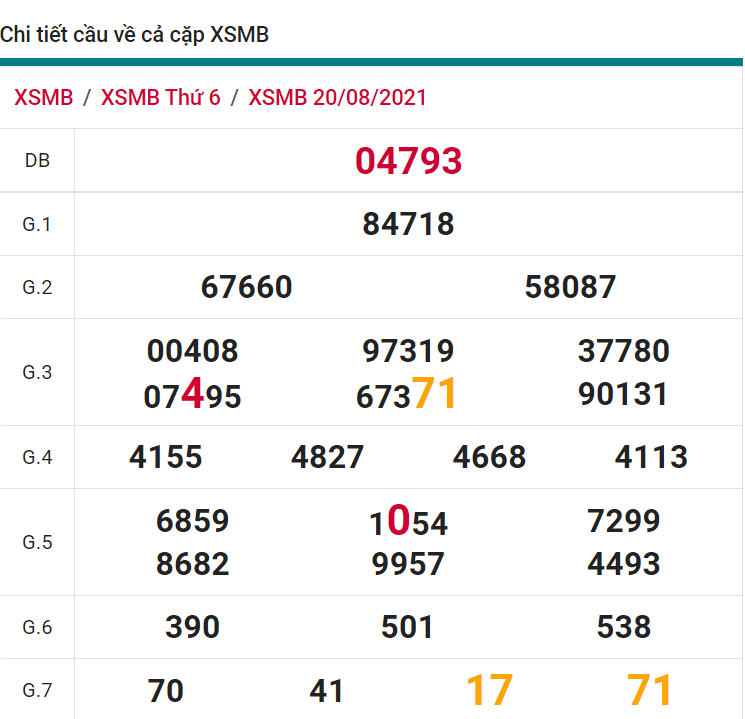Select the G.4 number 4827
Image resolution: width=745 pixels, height=719 pixels.
[x=327, y=458]
